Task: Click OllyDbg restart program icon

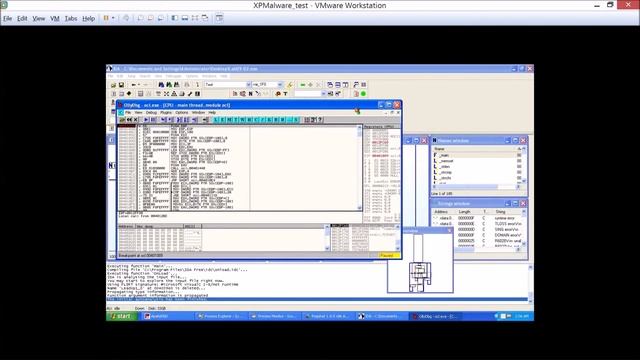Action: tap(129, 120)
